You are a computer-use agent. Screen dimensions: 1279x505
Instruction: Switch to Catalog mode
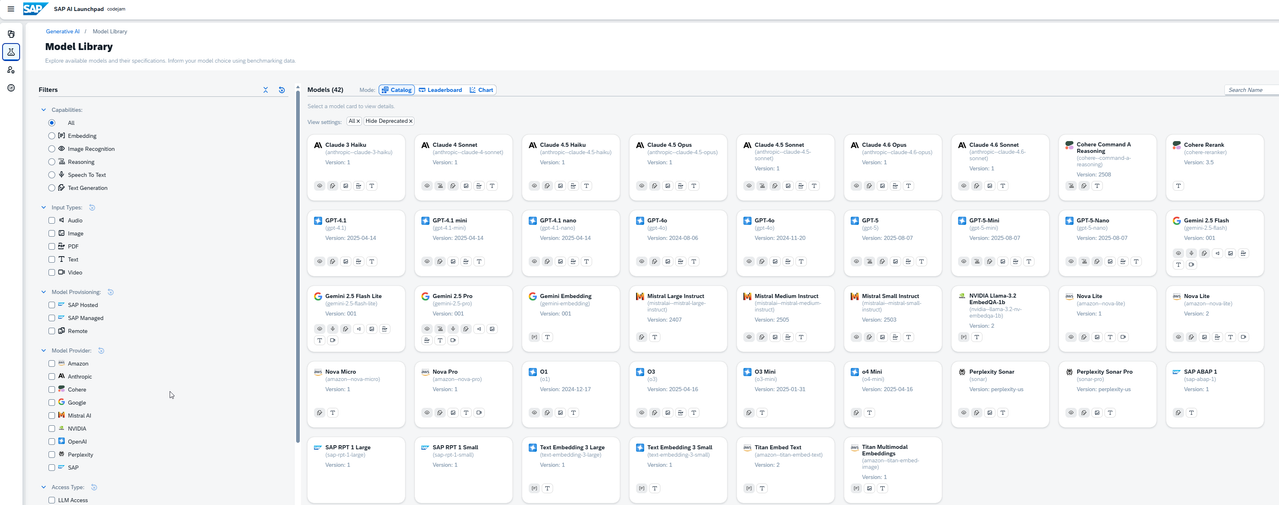397,90
